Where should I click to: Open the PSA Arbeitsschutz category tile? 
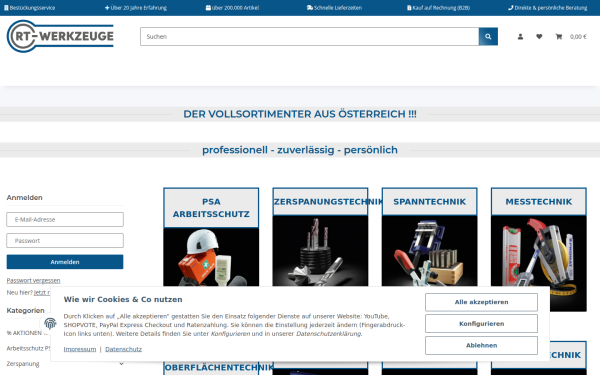211,237
